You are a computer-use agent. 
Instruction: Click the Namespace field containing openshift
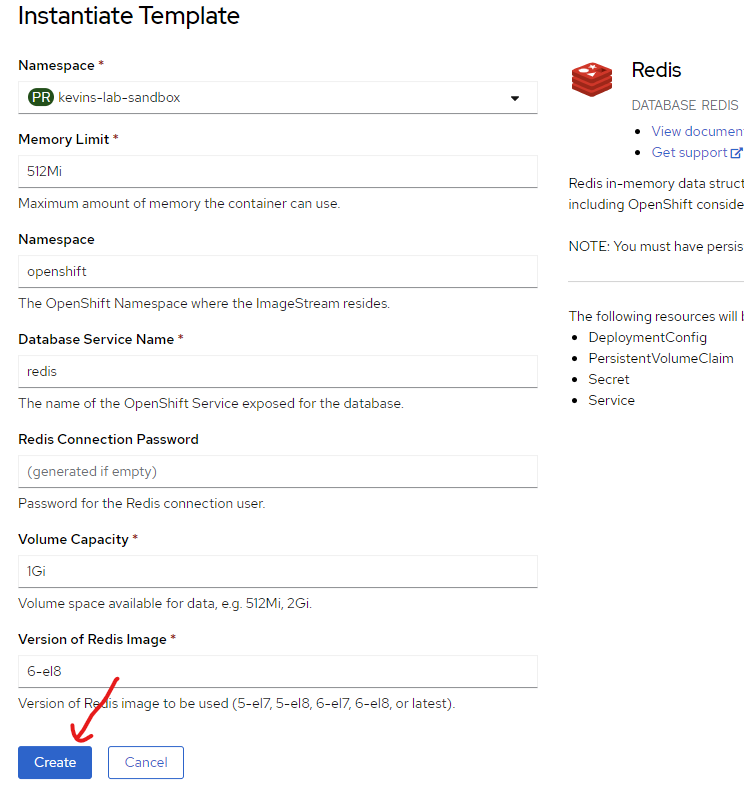(x=278, y=271)
